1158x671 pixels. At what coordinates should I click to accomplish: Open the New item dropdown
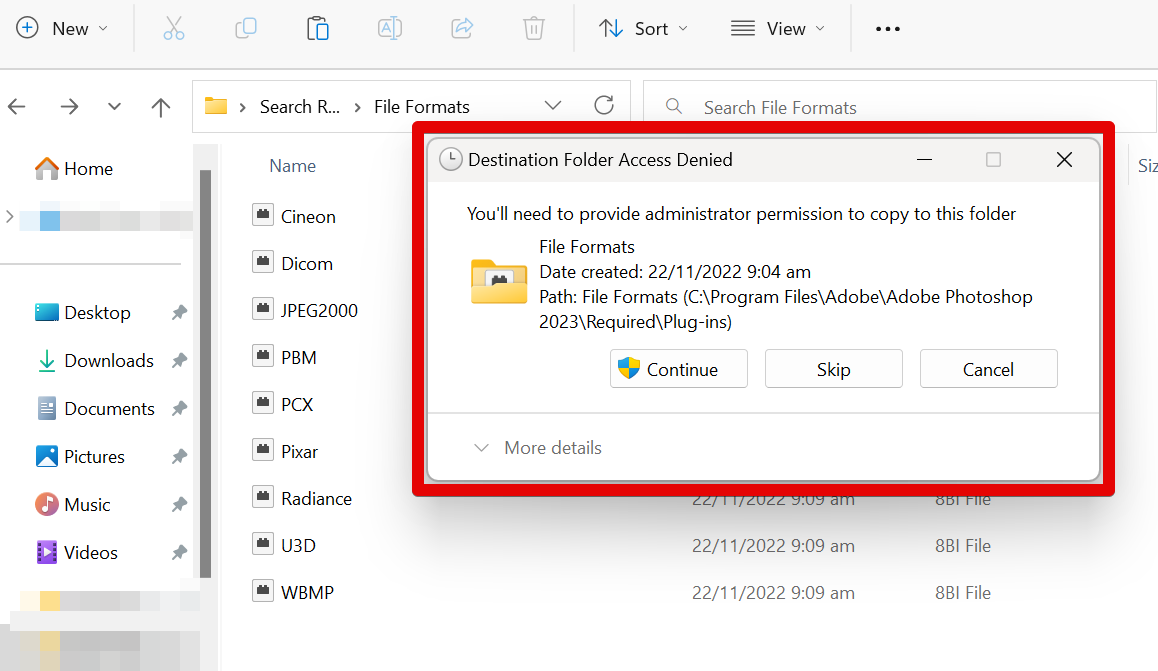[x=63, y=29]
